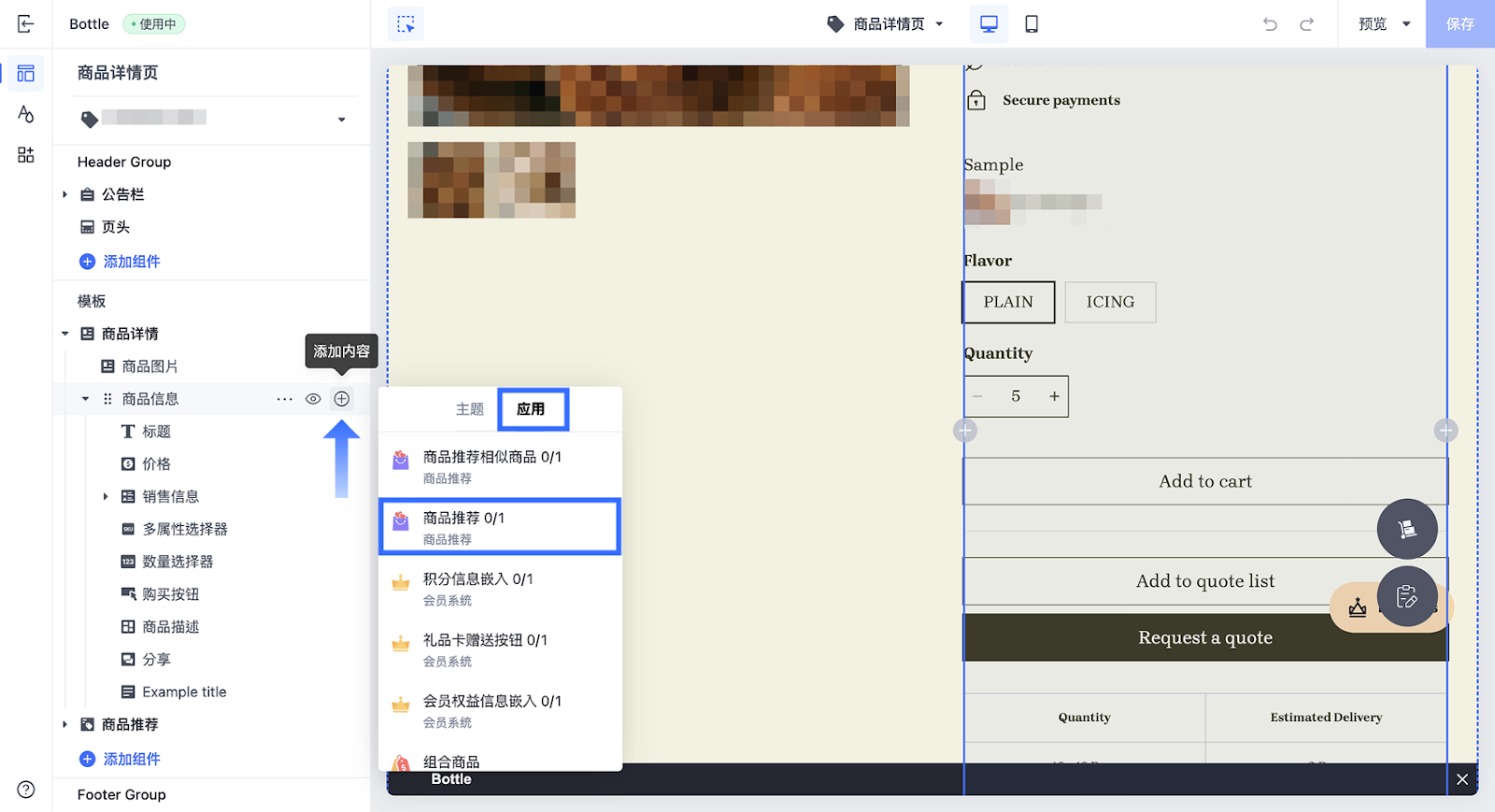The height and width of the screenshot is (812, 1495).
Task: Open the 预览 dropdown arrow
Action: [1406, 24]
